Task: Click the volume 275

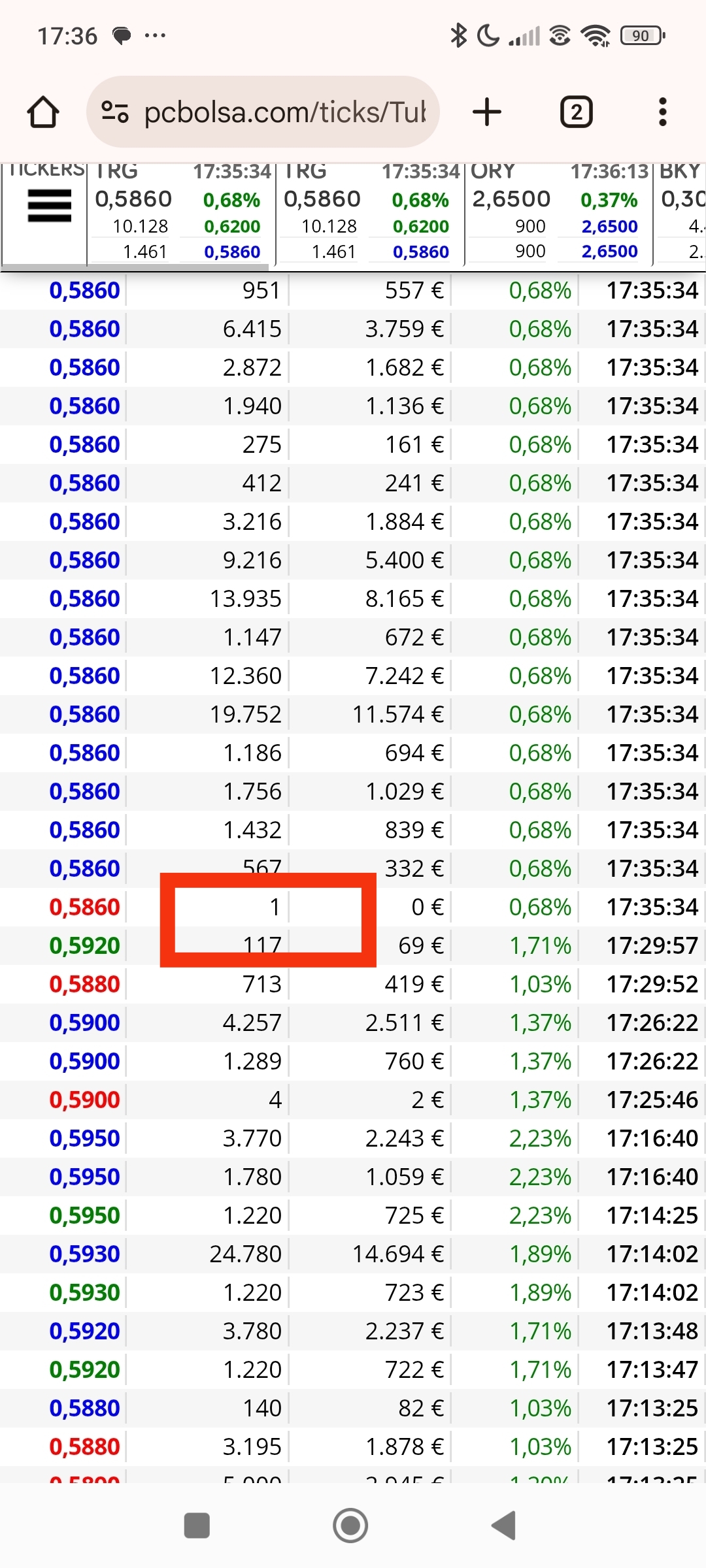Action: coord(262,444)
